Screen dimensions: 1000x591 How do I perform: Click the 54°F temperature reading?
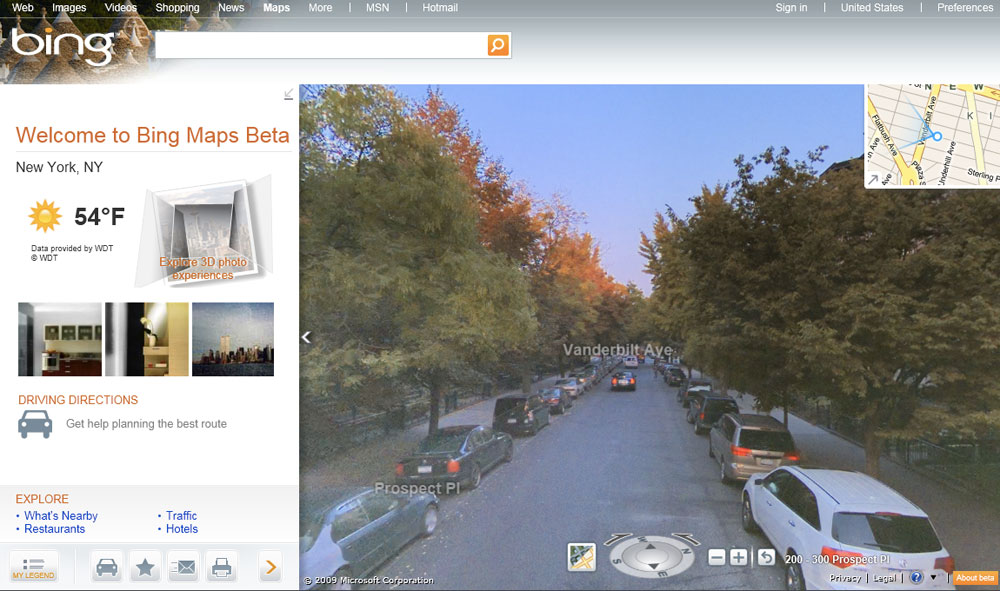click(x=99, y=217)
